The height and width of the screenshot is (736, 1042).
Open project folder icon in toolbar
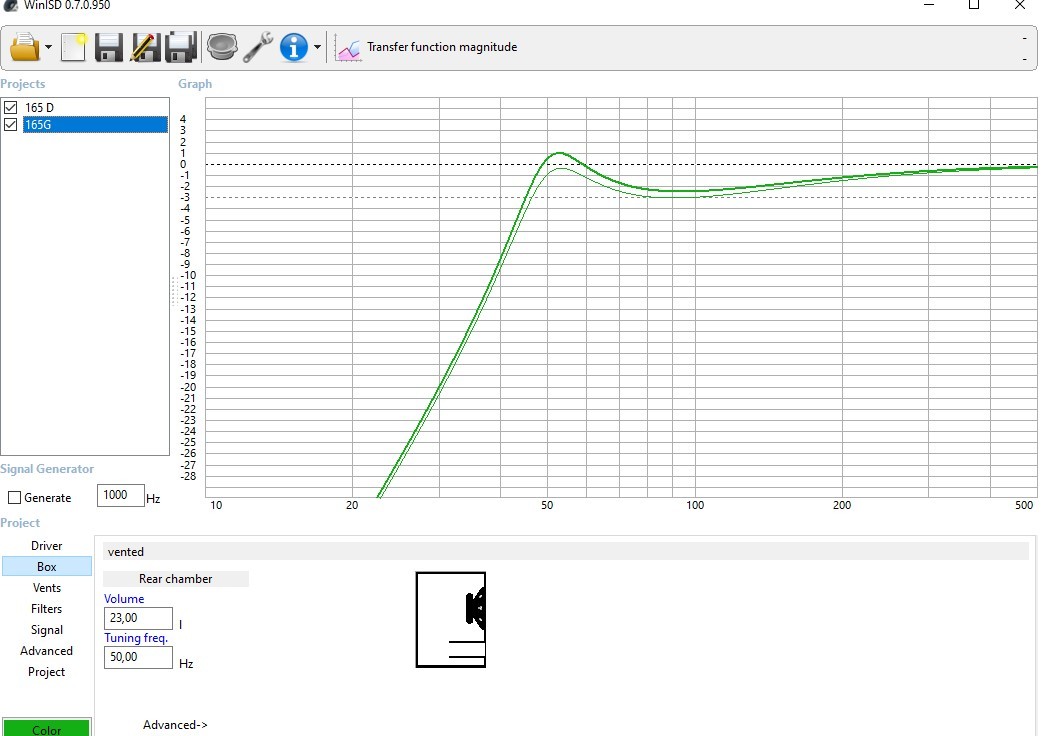(25, 47)
